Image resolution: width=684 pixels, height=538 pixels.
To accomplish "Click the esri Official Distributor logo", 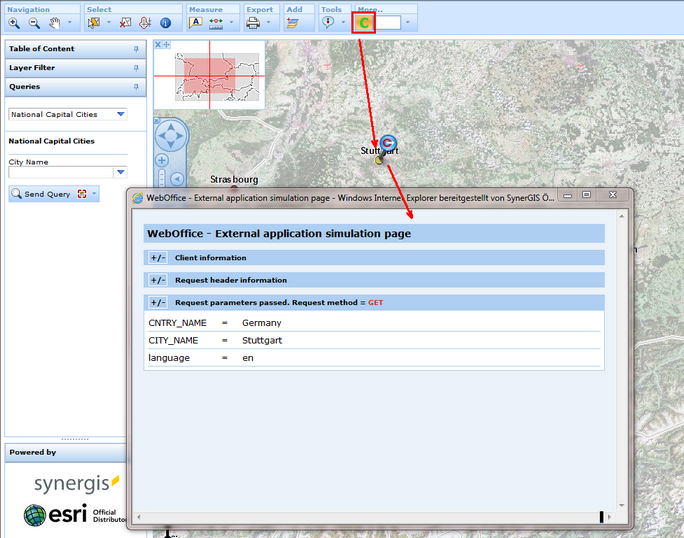I will (x=74, y=515).
